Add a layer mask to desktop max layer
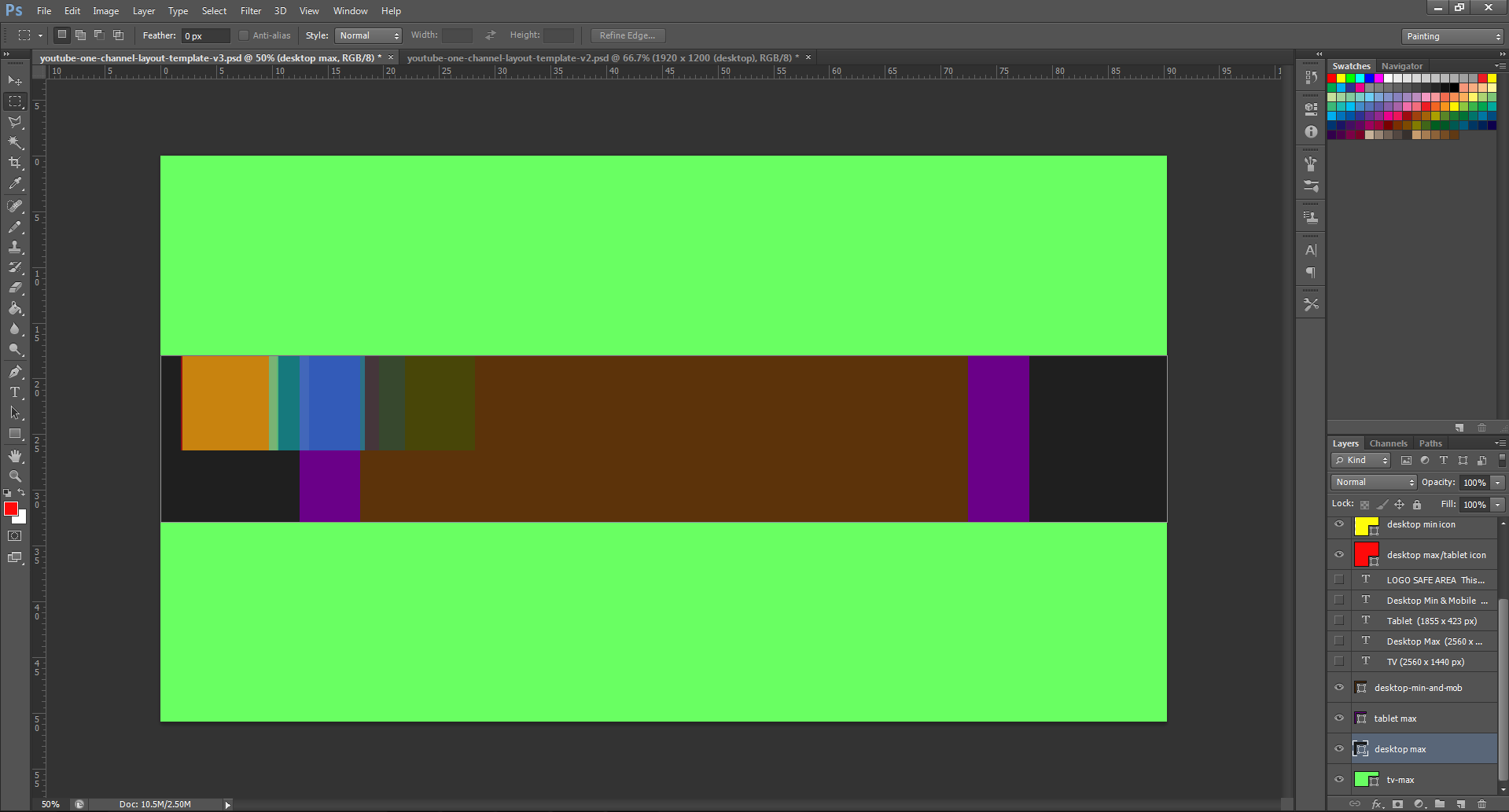The image size is (1509, 812). tap(1399, 804)
